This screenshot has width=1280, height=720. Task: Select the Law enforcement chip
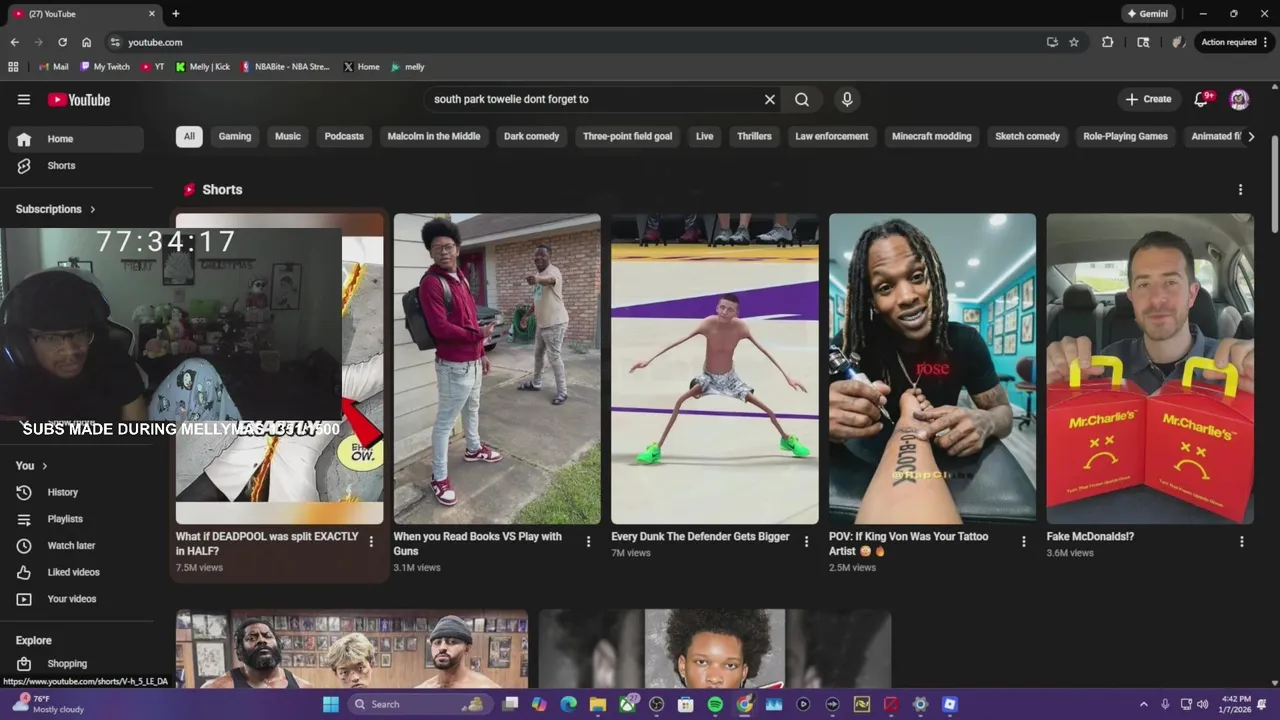[x=832, y=136]
